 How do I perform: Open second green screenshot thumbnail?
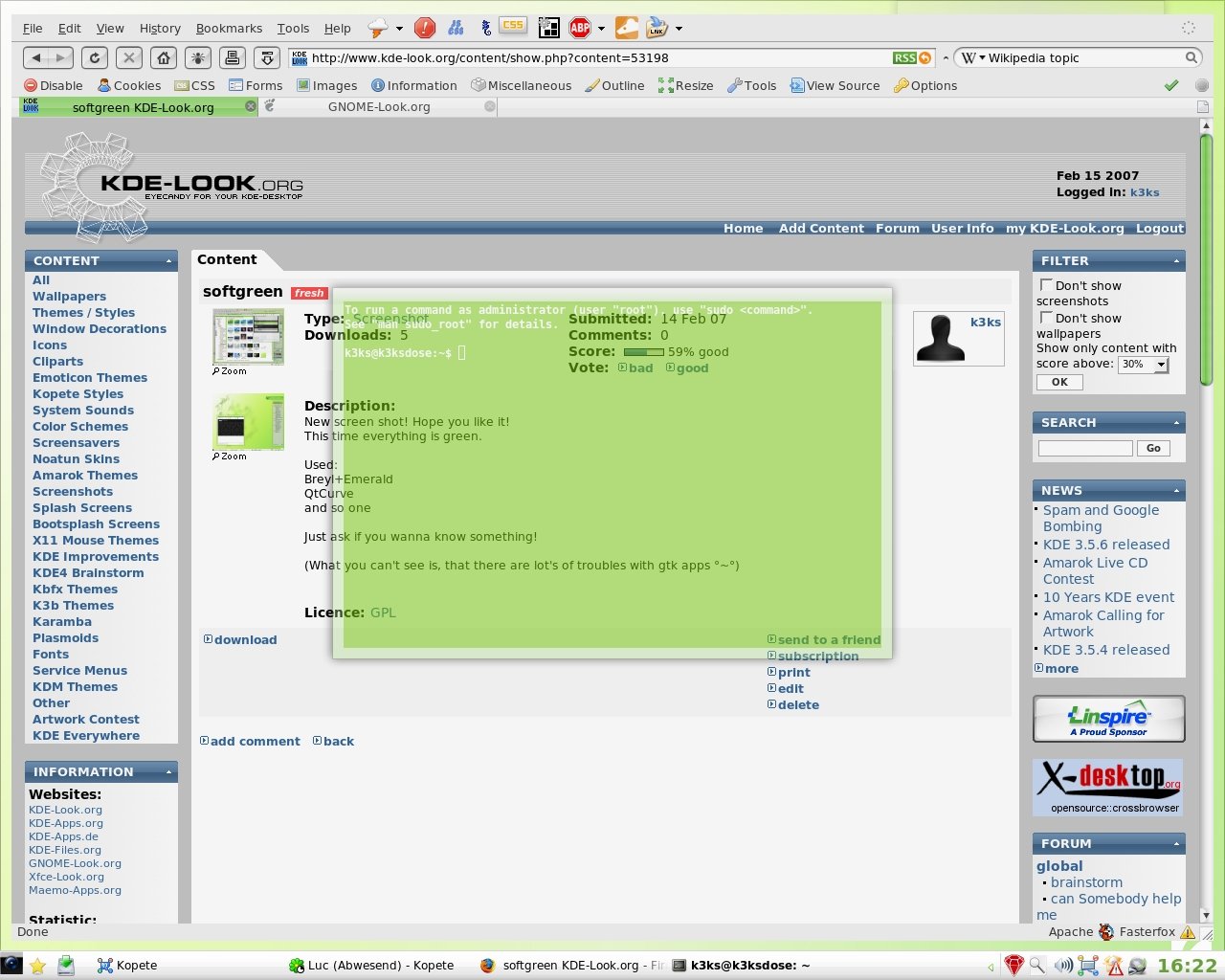[x=248, y=421]
